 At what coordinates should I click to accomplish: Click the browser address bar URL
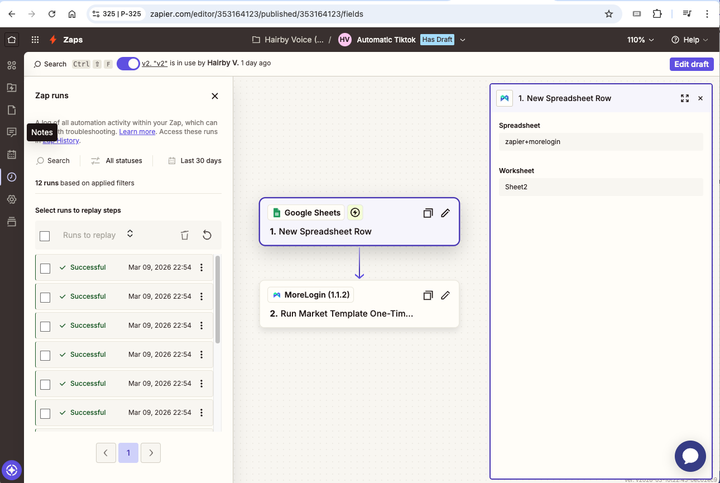[256, 14]
